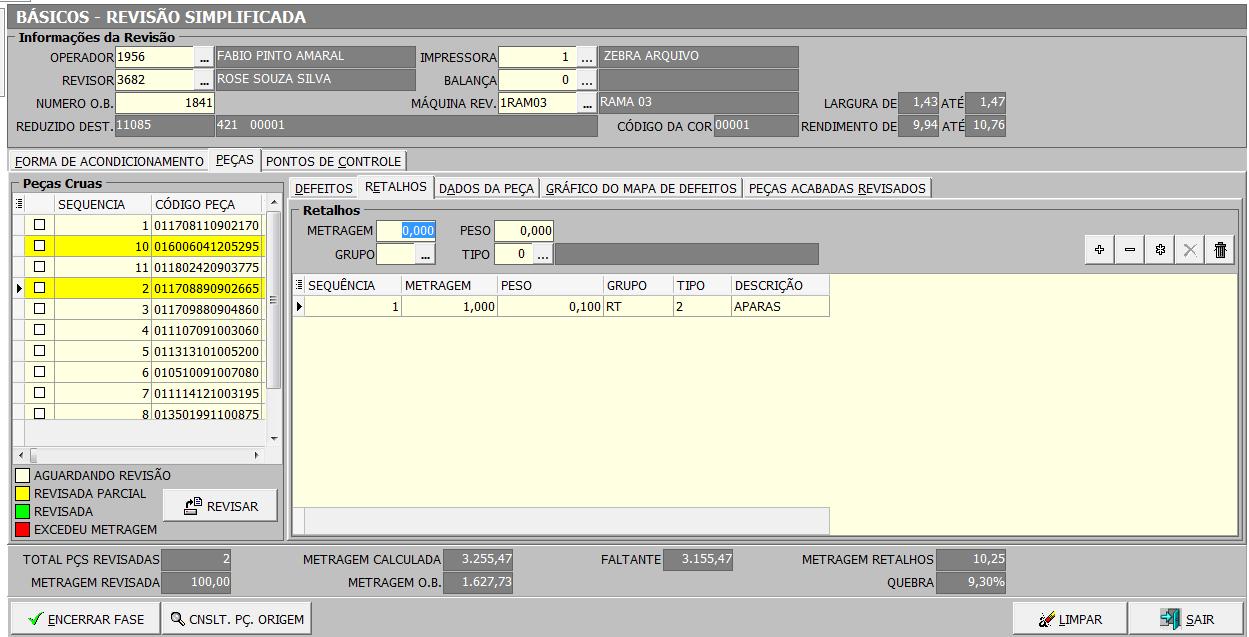Toggle checkbox for sequence 5 piece
Image resolution: width=1249 pixels, height=637 pixels.
coord(40,351)
